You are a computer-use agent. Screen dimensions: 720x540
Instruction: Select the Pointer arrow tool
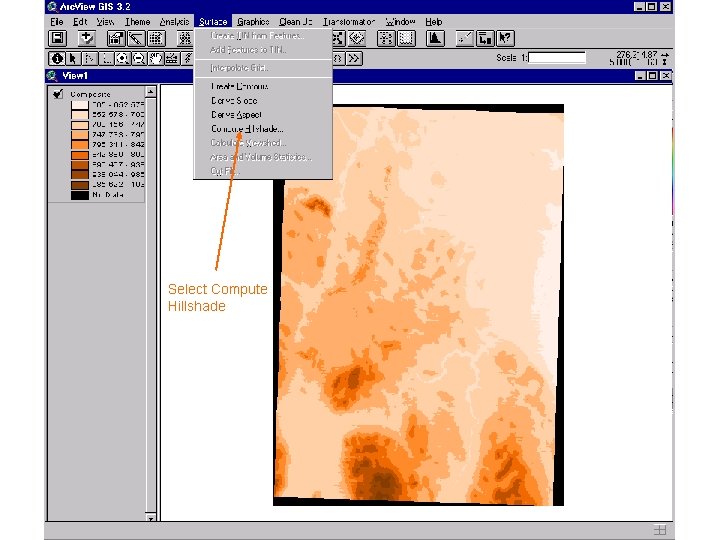tap(73, 58)
